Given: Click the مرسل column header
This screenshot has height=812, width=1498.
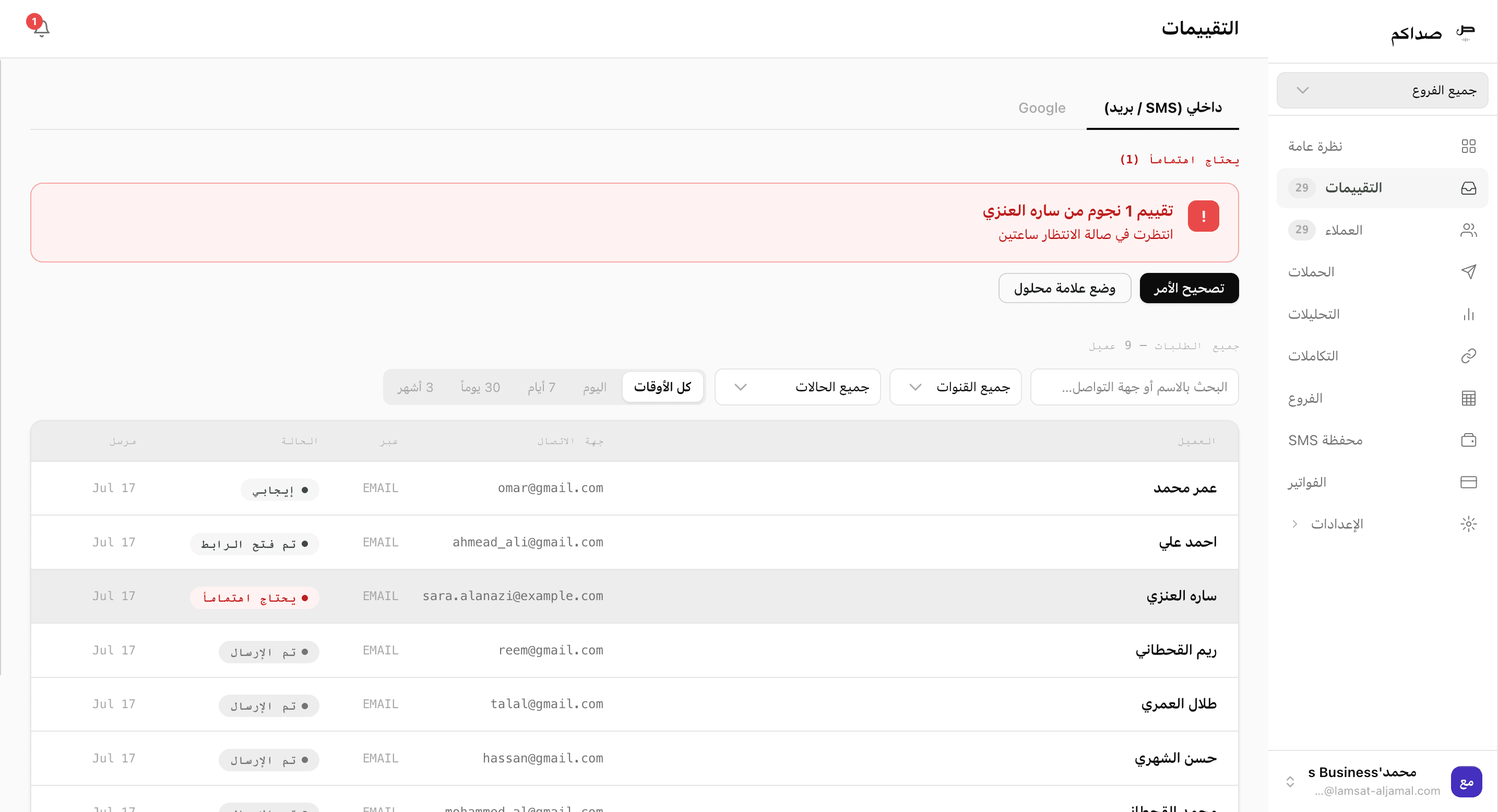Looking at the screenshot, I should (122, 441).
